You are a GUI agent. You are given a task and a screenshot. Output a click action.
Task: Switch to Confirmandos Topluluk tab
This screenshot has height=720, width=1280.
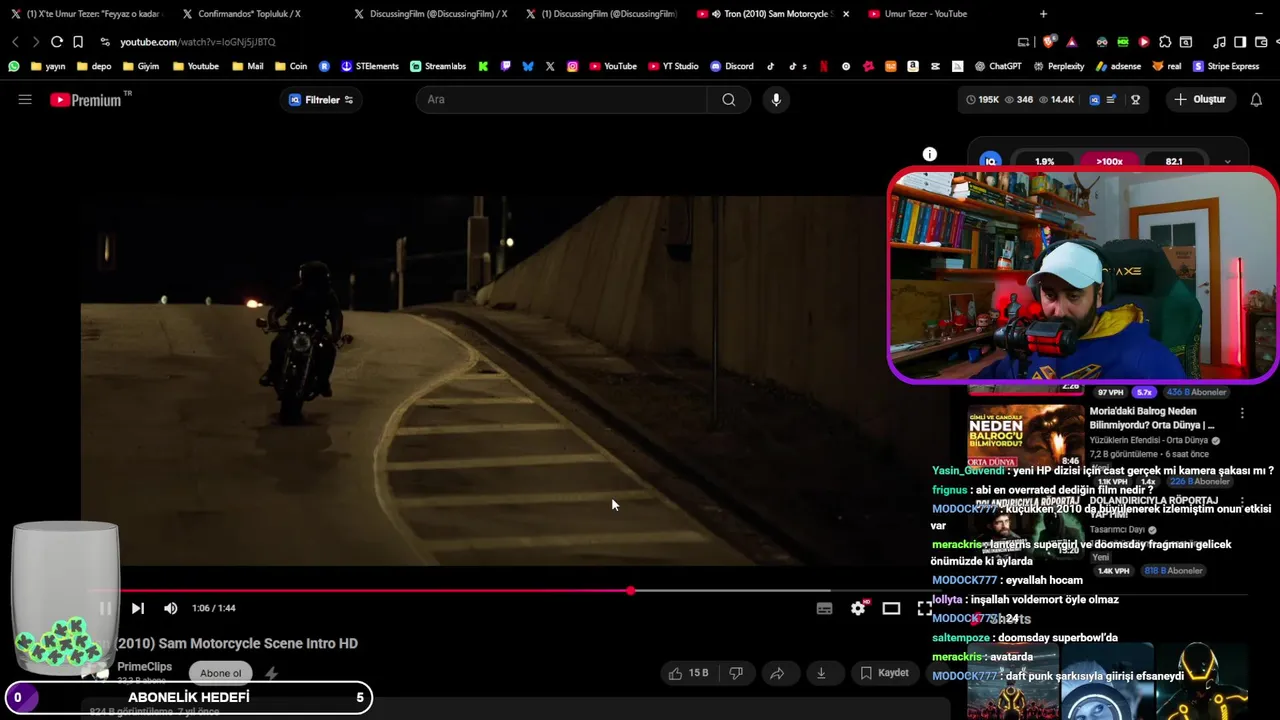248,14
